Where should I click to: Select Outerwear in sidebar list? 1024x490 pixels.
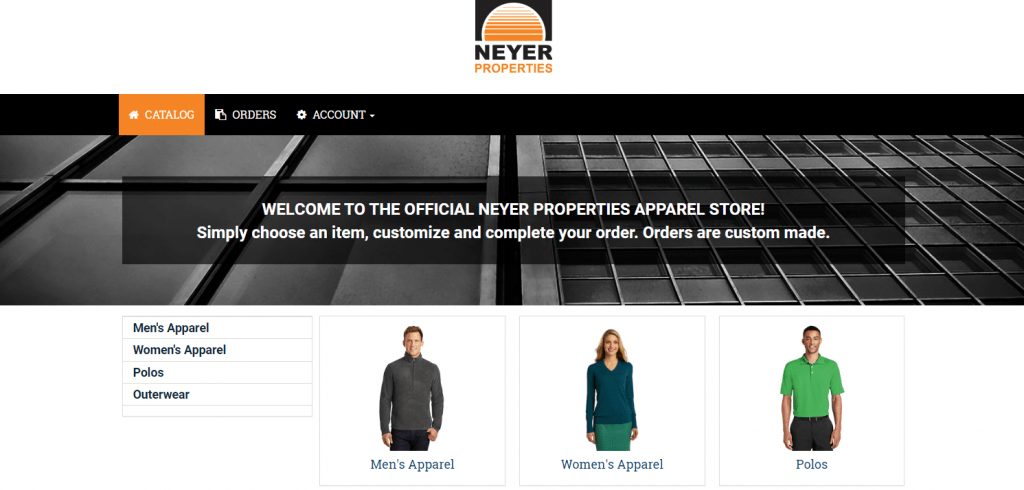pyautogui.click(x=217, y=395)
